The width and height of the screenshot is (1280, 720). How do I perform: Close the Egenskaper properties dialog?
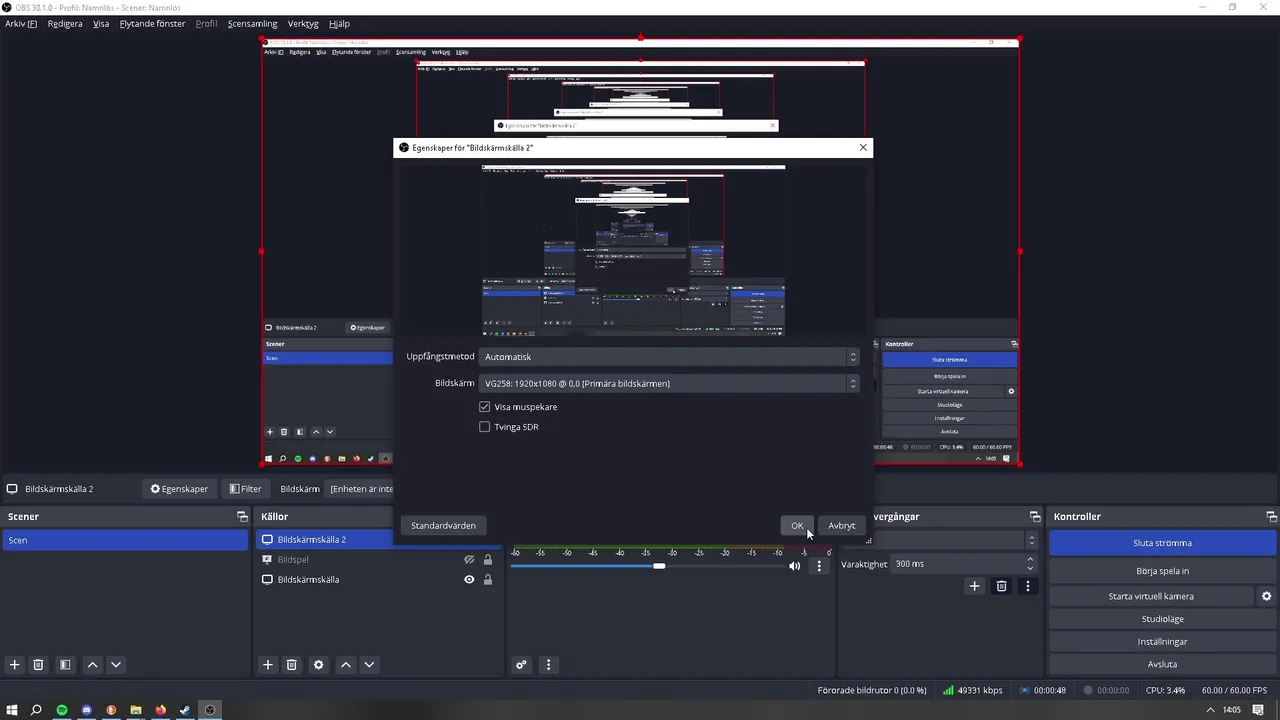pyautogui.click(x=863, y=148)
